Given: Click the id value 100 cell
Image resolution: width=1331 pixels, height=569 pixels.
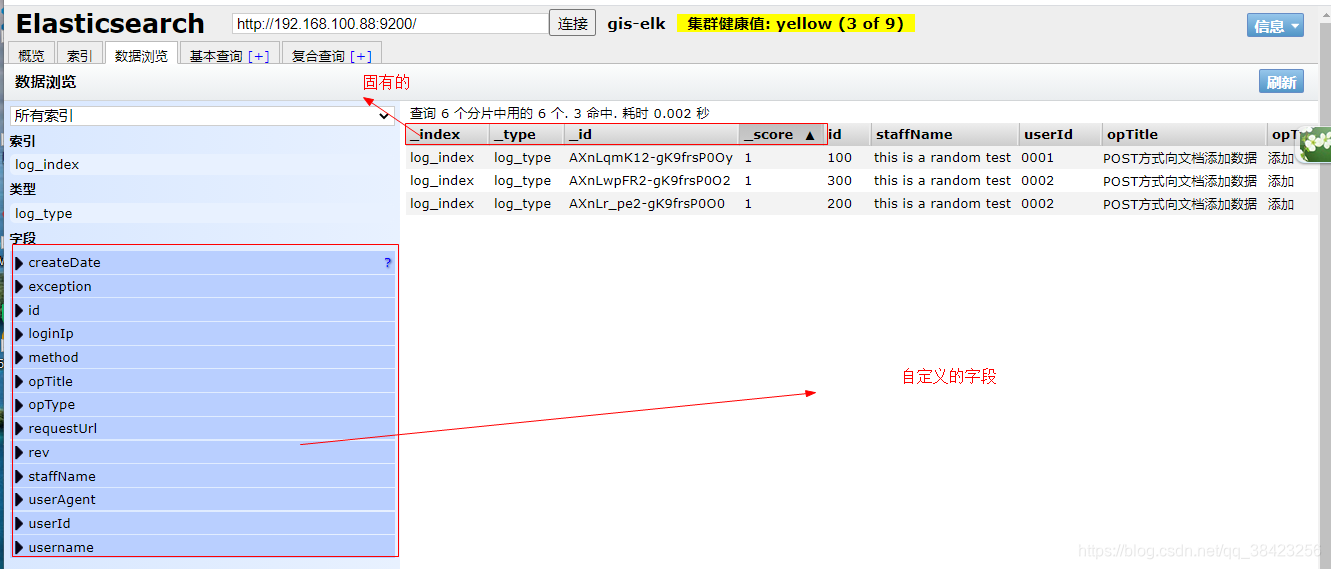Looking at the screenshot, I should click(840, 158).
